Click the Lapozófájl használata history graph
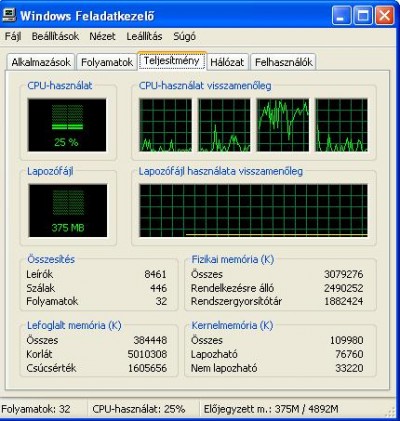The image size is (400, 421). [254, 210]
